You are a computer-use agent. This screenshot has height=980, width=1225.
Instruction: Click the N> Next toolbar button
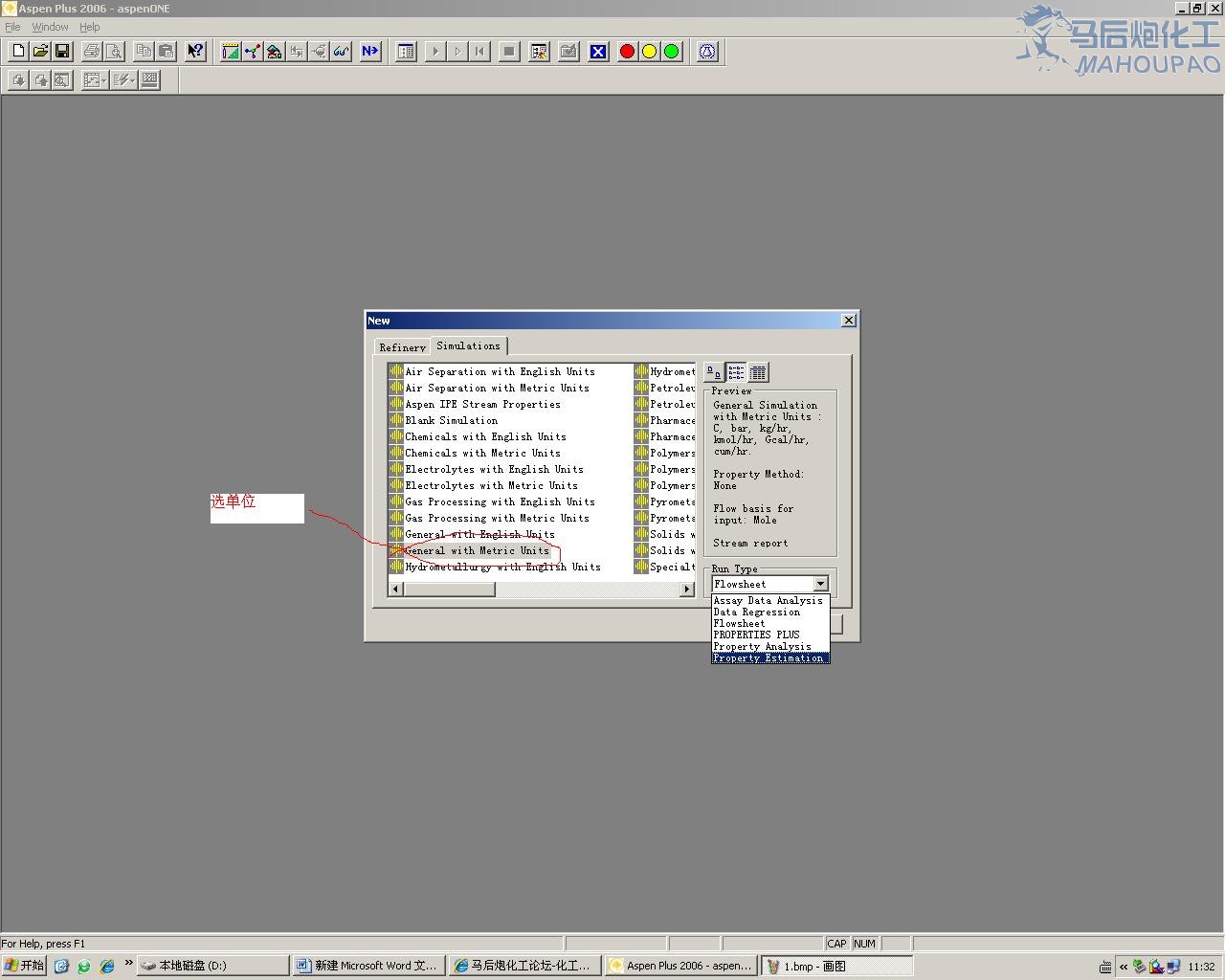pos(370,52)
